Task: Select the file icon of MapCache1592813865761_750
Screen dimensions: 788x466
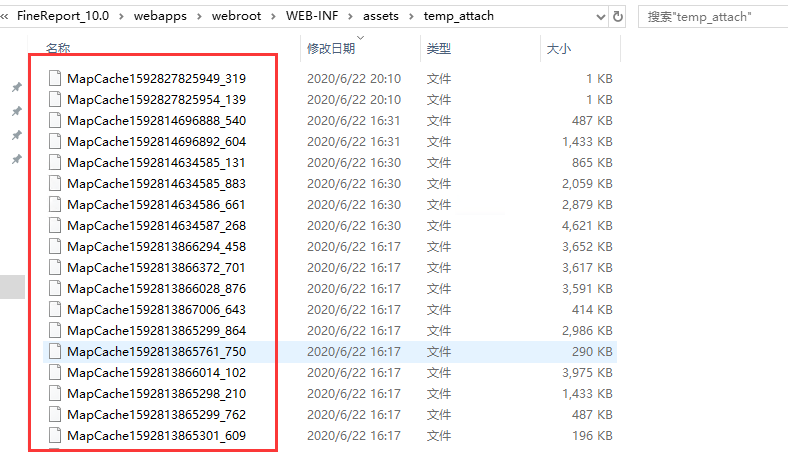Action: pyautogui.click(x=55, y=351)
